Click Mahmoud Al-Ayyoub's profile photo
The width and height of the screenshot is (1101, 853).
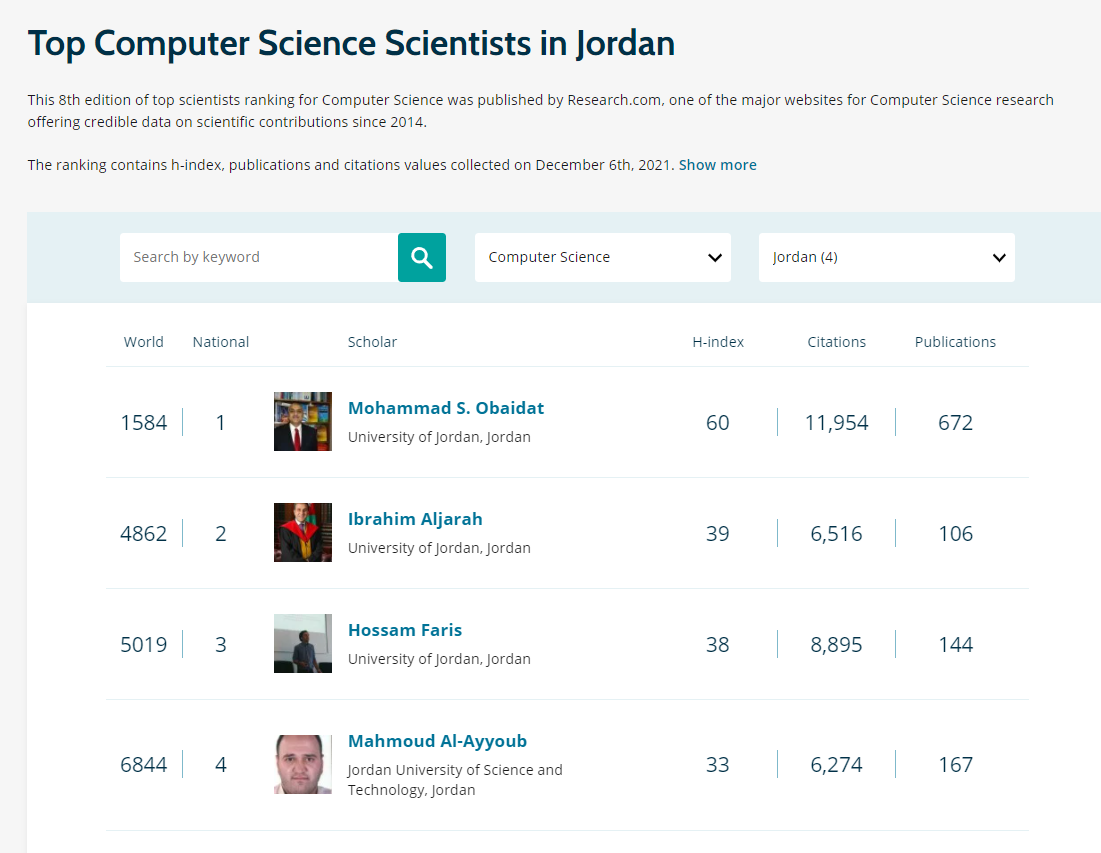click(302, 764)
